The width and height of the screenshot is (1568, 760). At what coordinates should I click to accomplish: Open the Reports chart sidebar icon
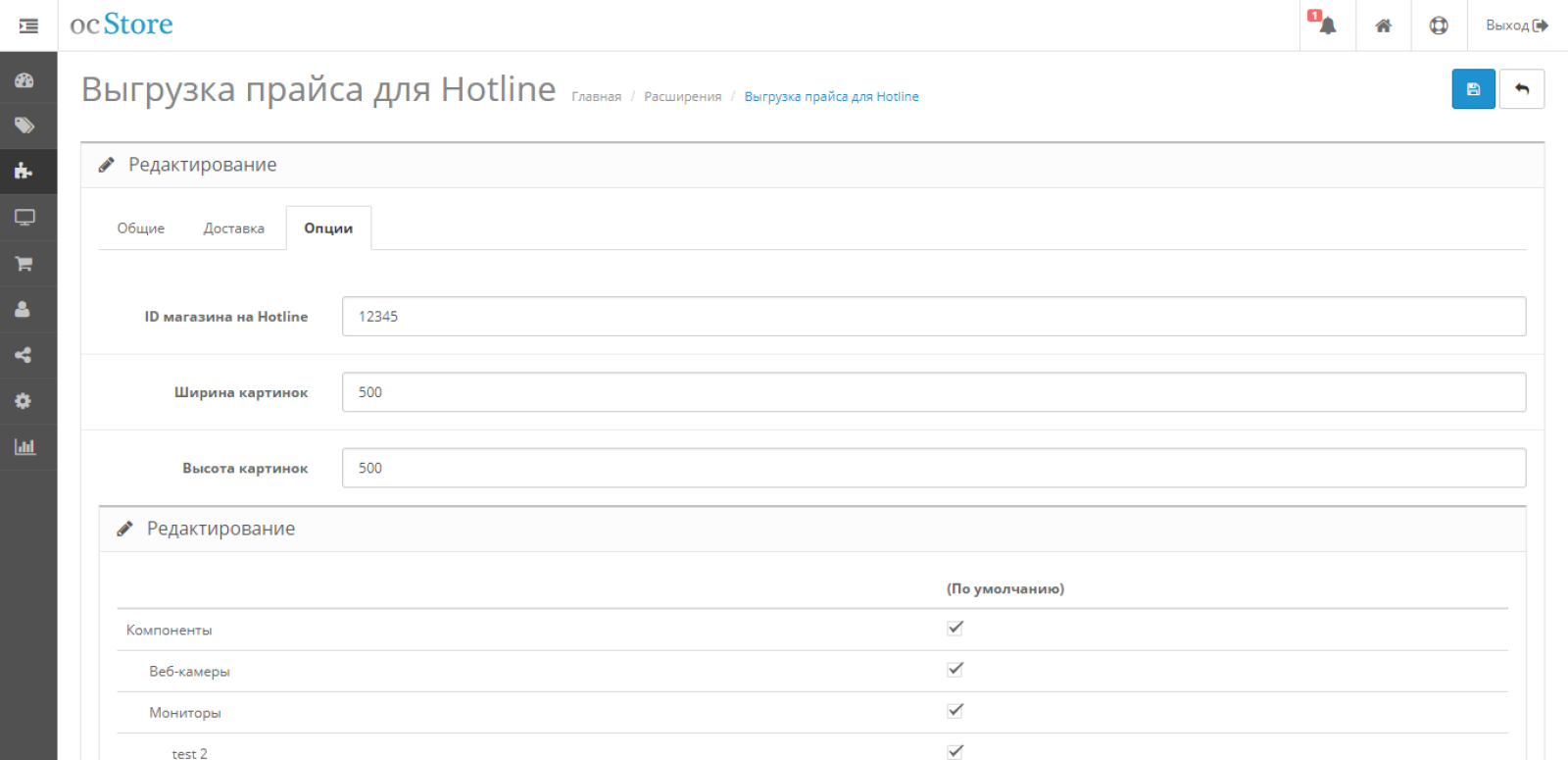24,446
